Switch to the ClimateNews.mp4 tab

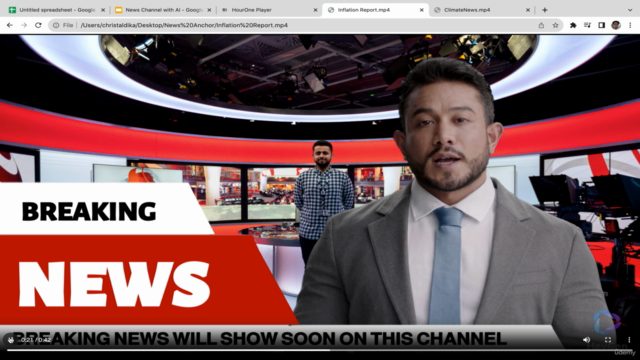pyautogui.click(x=481, y=10)
